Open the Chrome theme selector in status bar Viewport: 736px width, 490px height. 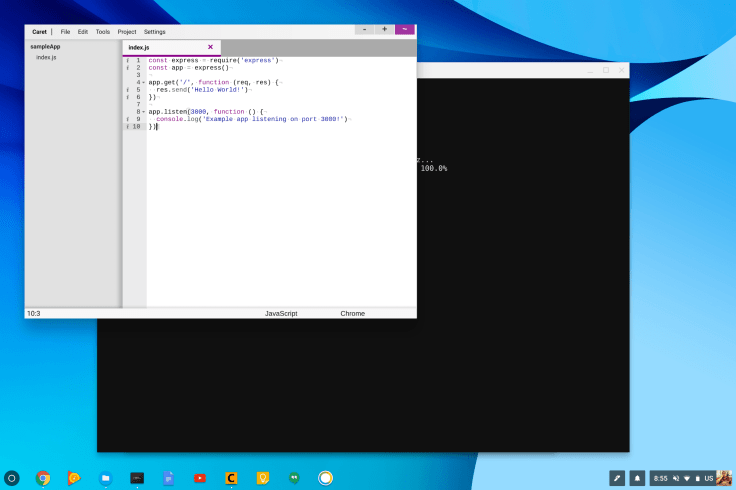coord(352,313)
